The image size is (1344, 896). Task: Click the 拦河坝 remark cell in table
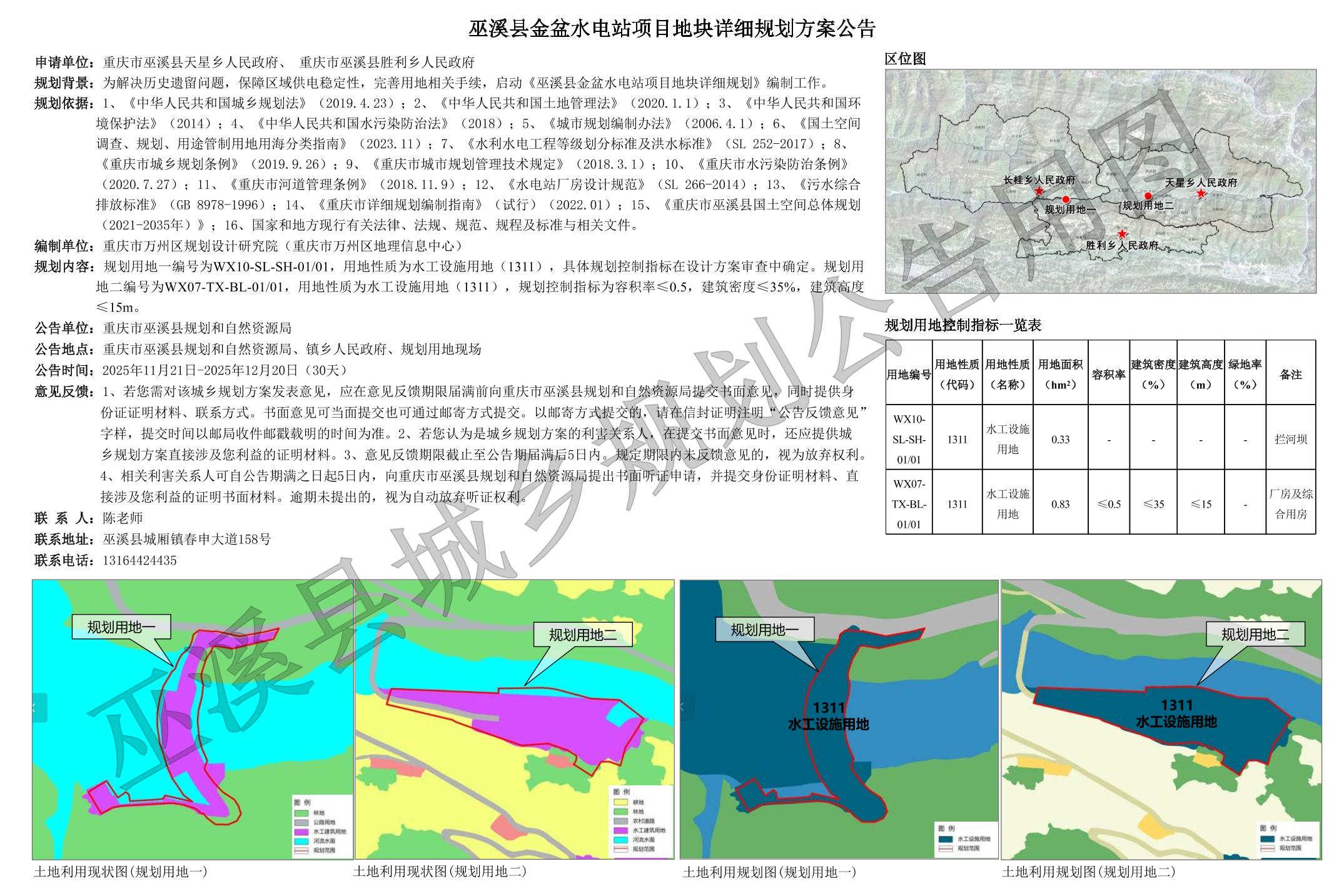pos(1291,439)
